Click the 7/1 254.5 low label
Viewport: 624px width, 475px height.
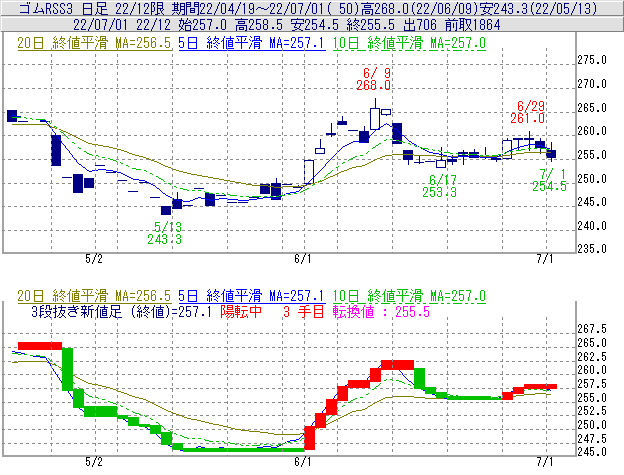coord(550,180)
